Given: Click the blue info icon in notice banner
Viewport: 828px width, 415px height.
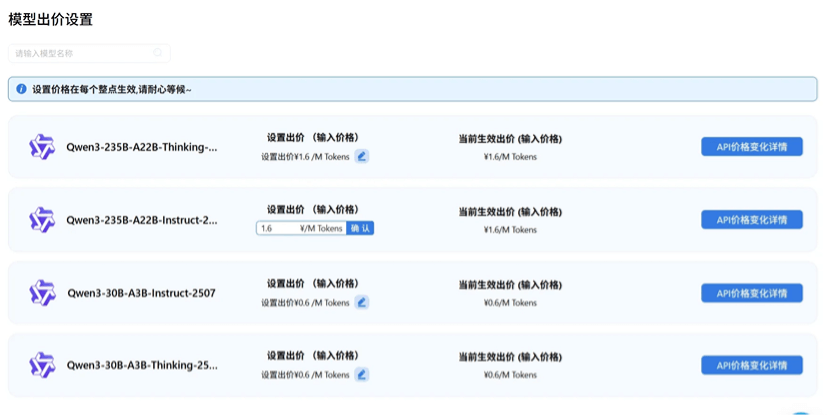Looking at the screenshot, I should tap(21, 89).
